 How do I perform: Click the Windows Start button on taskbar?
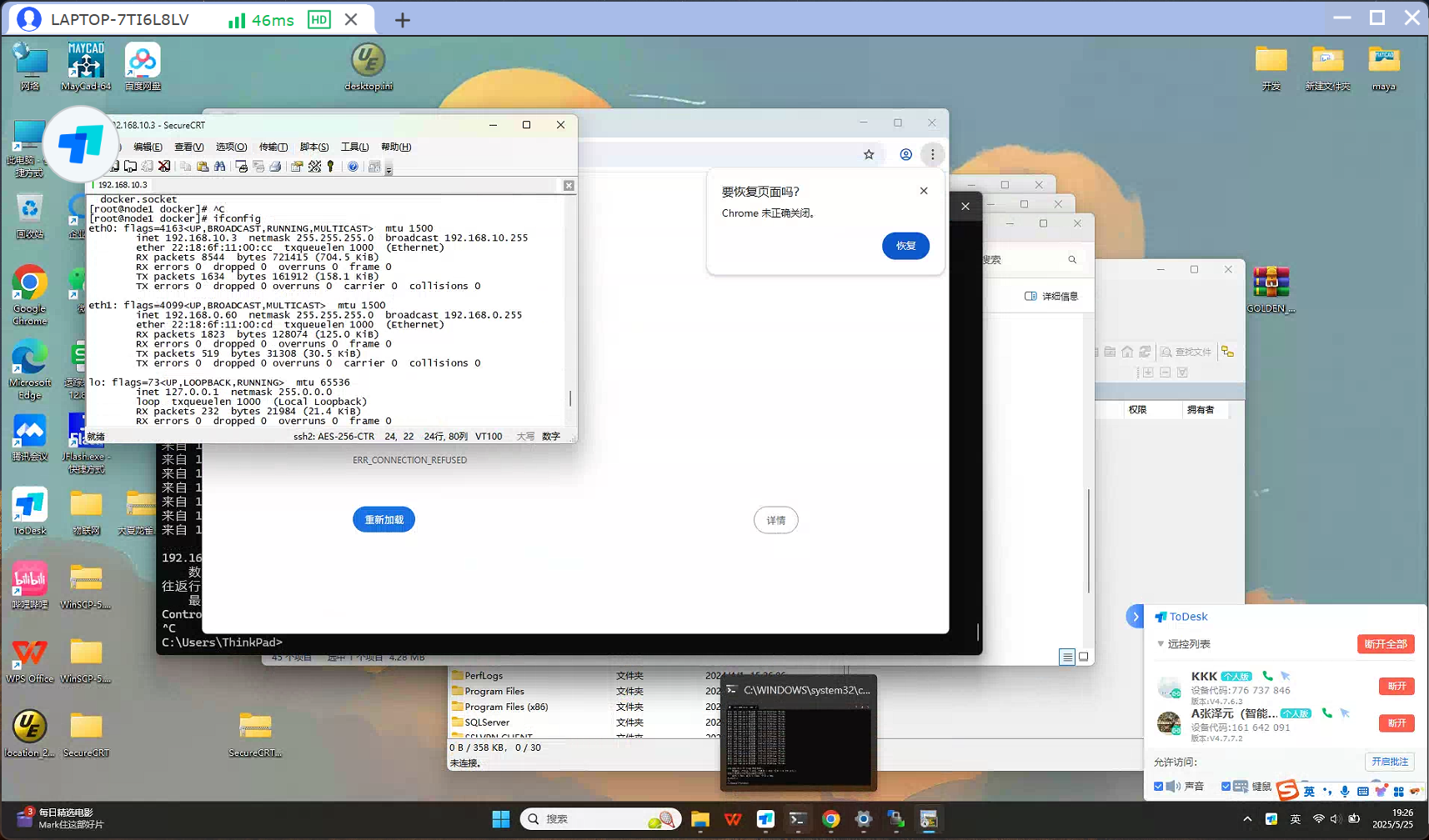501,819
